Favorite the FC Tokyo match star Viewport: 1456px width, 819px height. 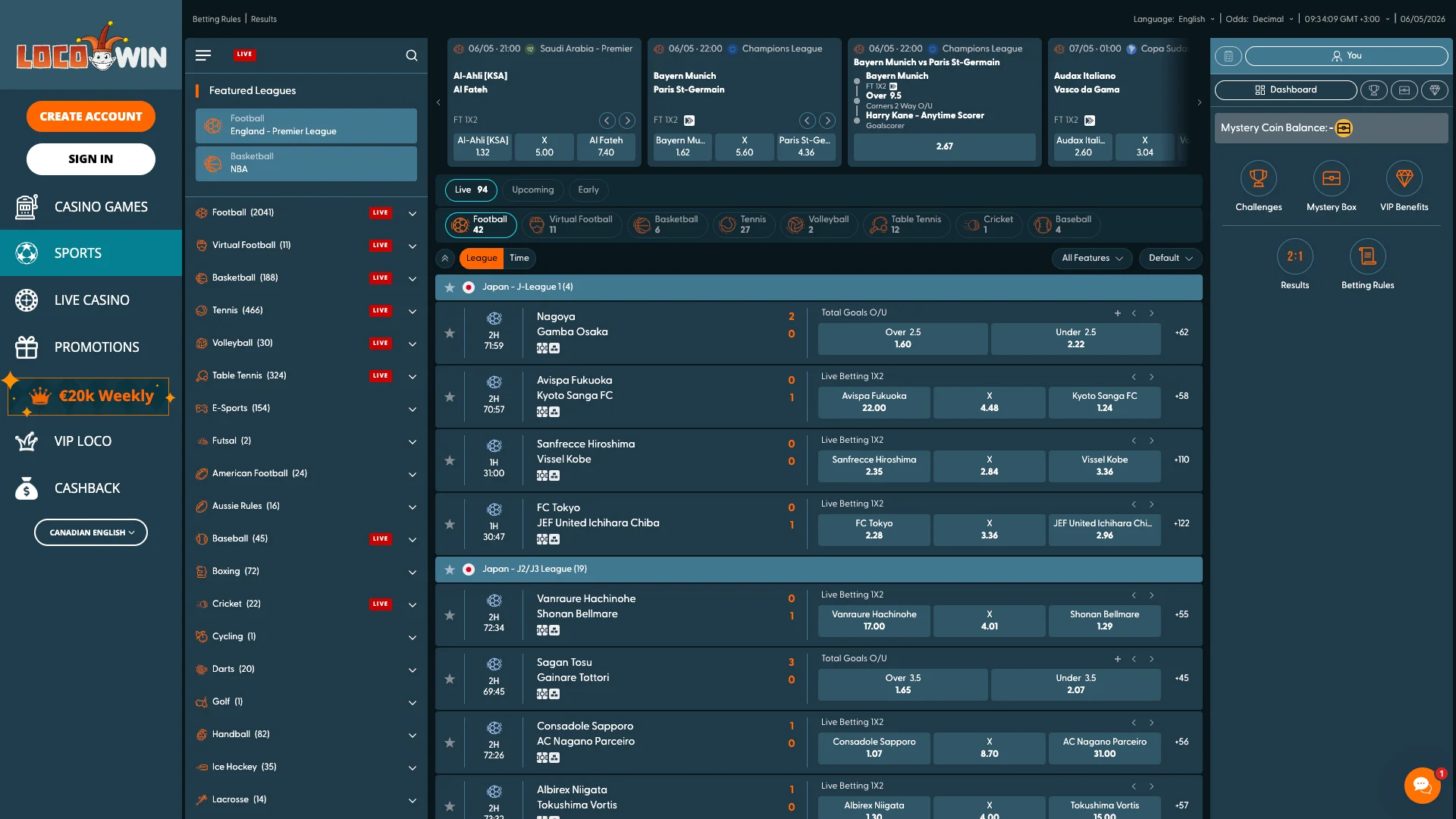coord(450,525)
